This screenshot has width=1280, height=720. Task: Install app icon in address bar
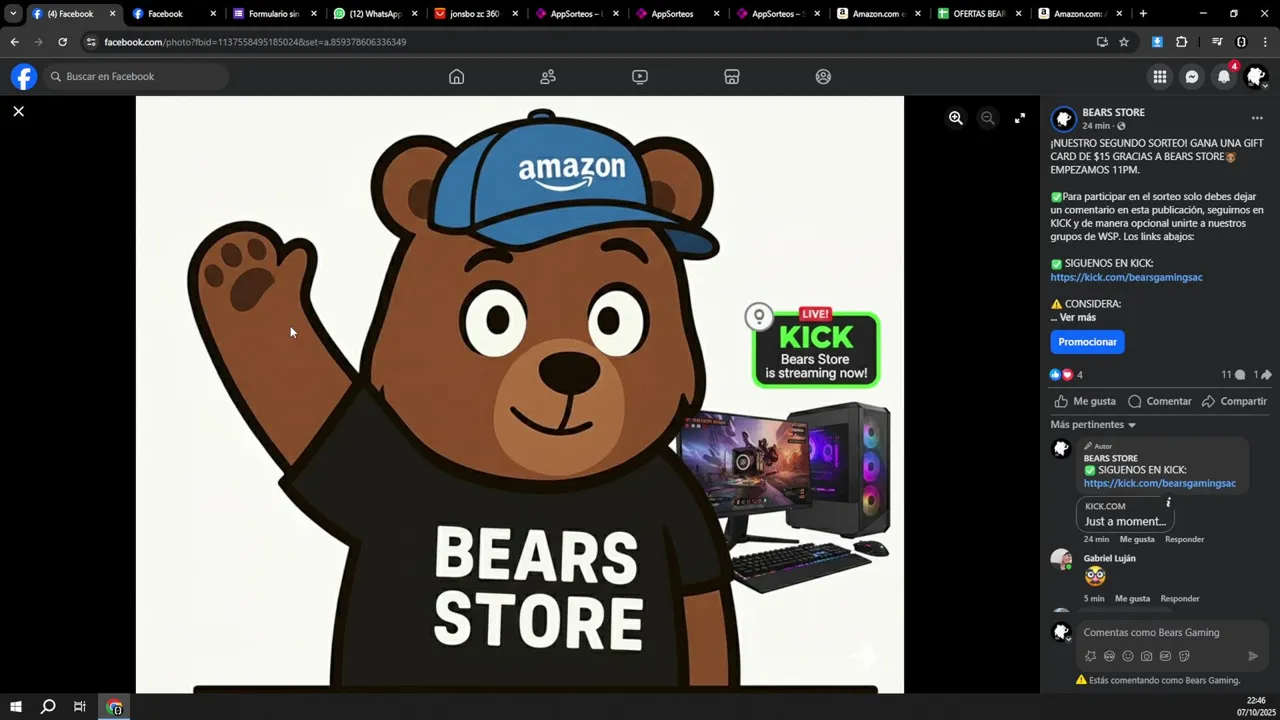(1102, 42)
